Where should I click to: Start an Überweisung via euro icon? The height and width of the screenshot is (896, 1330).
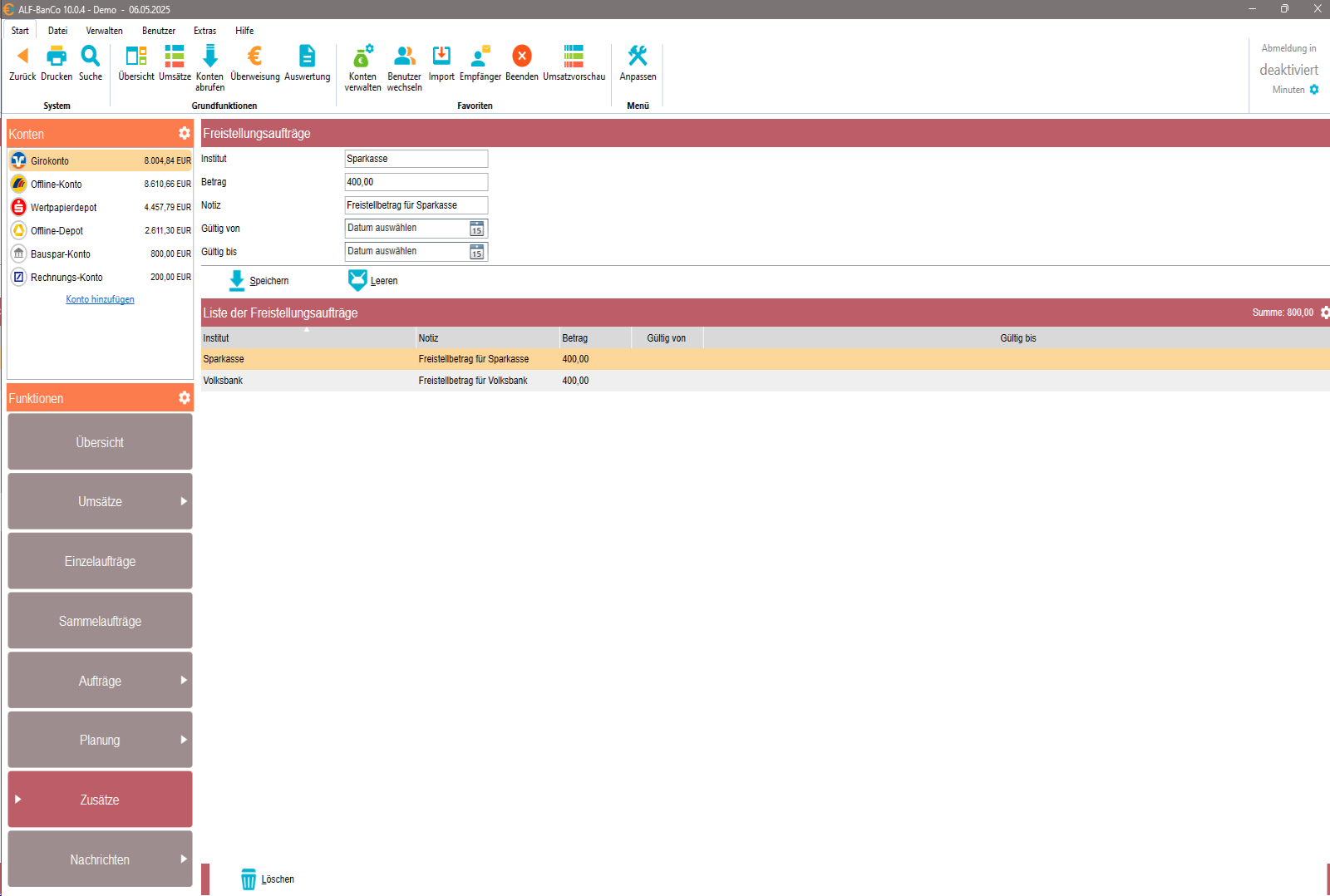[x=255, y=56]
